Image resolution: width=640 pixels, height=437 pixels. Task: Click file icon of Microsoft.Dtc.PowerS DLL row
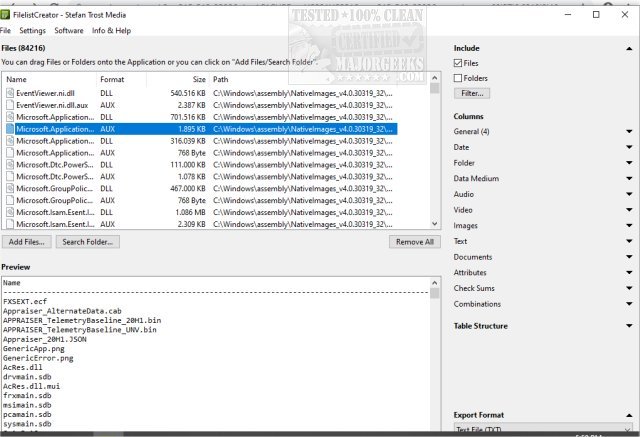coord(10,164)
